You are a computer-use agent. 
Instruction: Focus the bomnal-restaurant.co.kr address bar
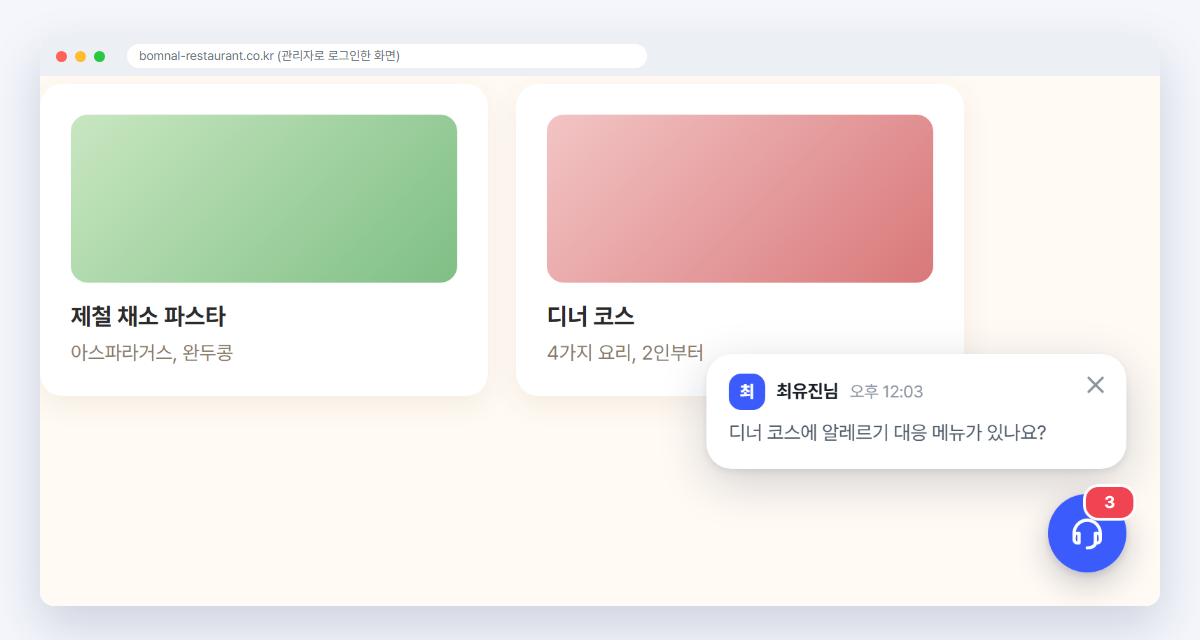(387, 56)
